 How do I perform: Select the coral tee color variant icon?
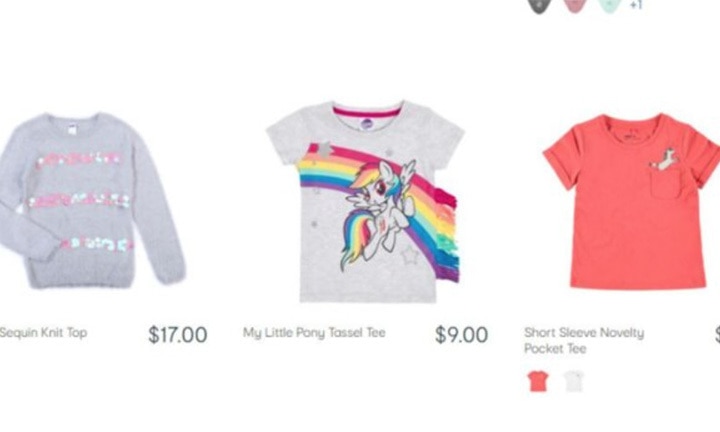pos(538,381)
